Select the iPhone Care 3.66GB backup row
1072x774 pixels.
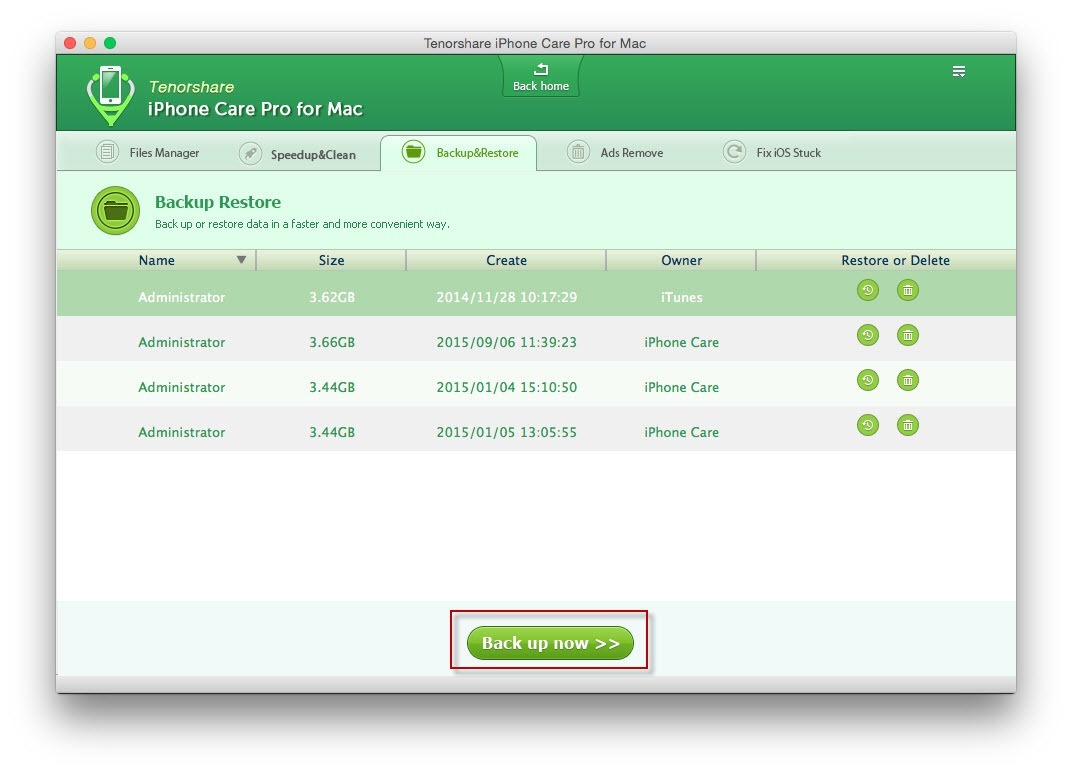pos(450,342)
